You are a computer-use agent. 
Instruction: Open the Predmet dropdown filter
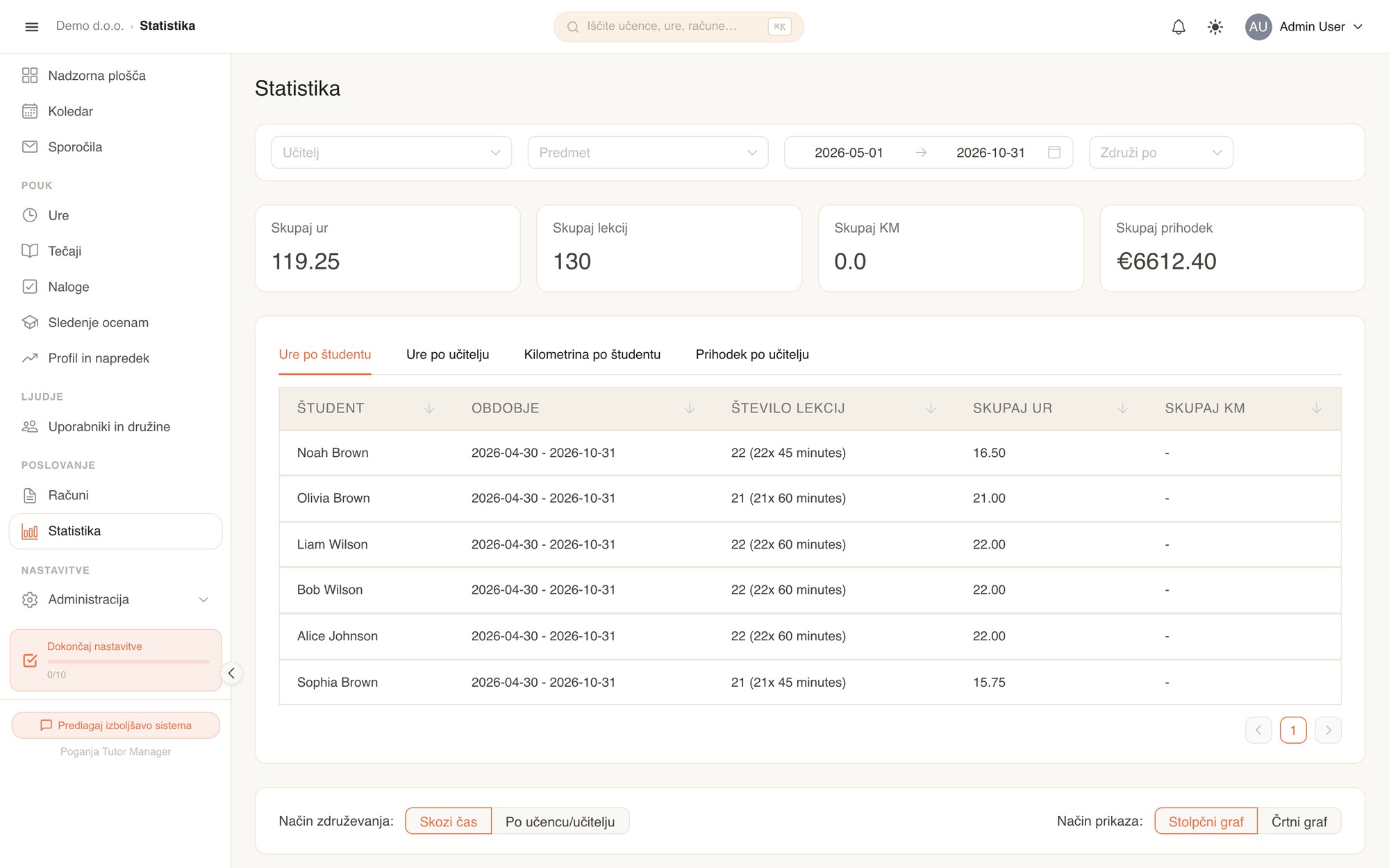click(x=648, y=153)
